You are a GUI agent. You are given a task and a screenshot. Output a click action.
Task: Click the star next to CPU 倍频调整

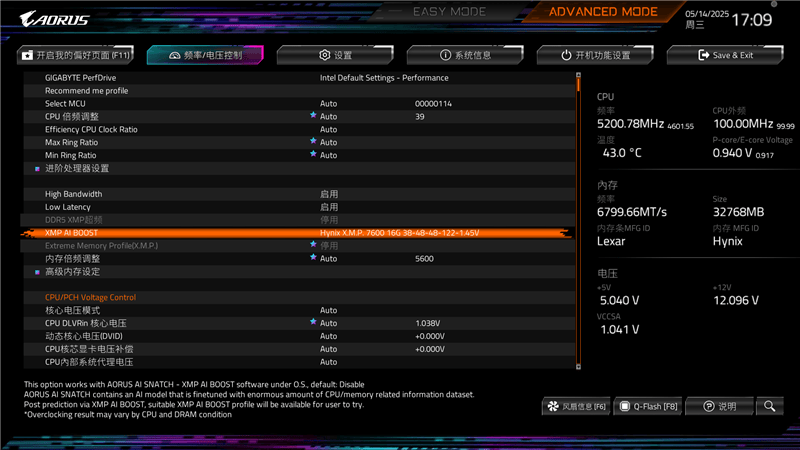[x=313, y=115]
